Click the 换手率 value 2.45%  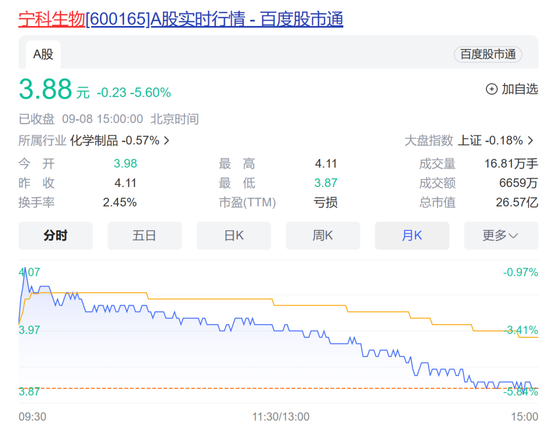(x=120, y=202)
